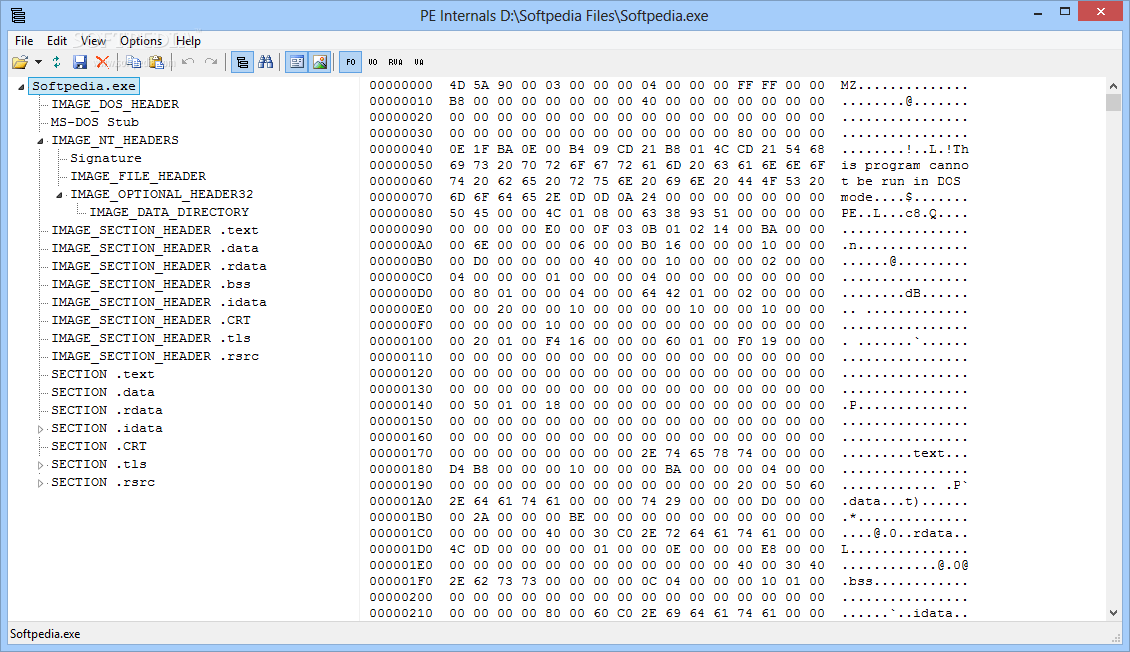The height and width of the screenshot is (652, 1130).
Task: Open the Help menu
Action: click(x=188, y=41)
